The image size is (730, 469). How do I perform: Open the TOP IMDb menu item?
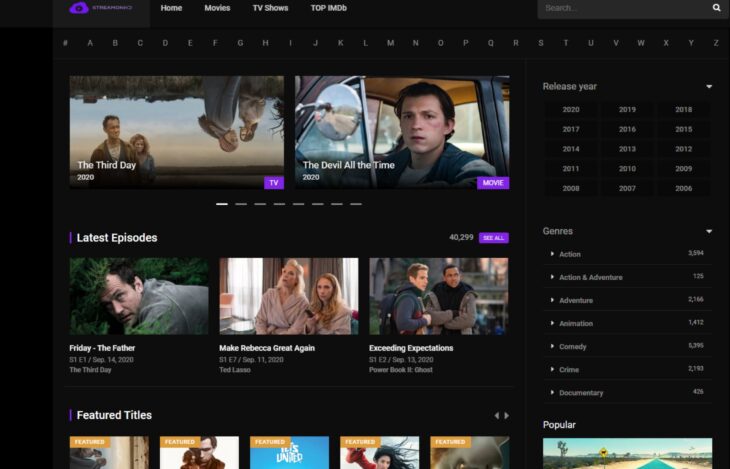[328, 8]
